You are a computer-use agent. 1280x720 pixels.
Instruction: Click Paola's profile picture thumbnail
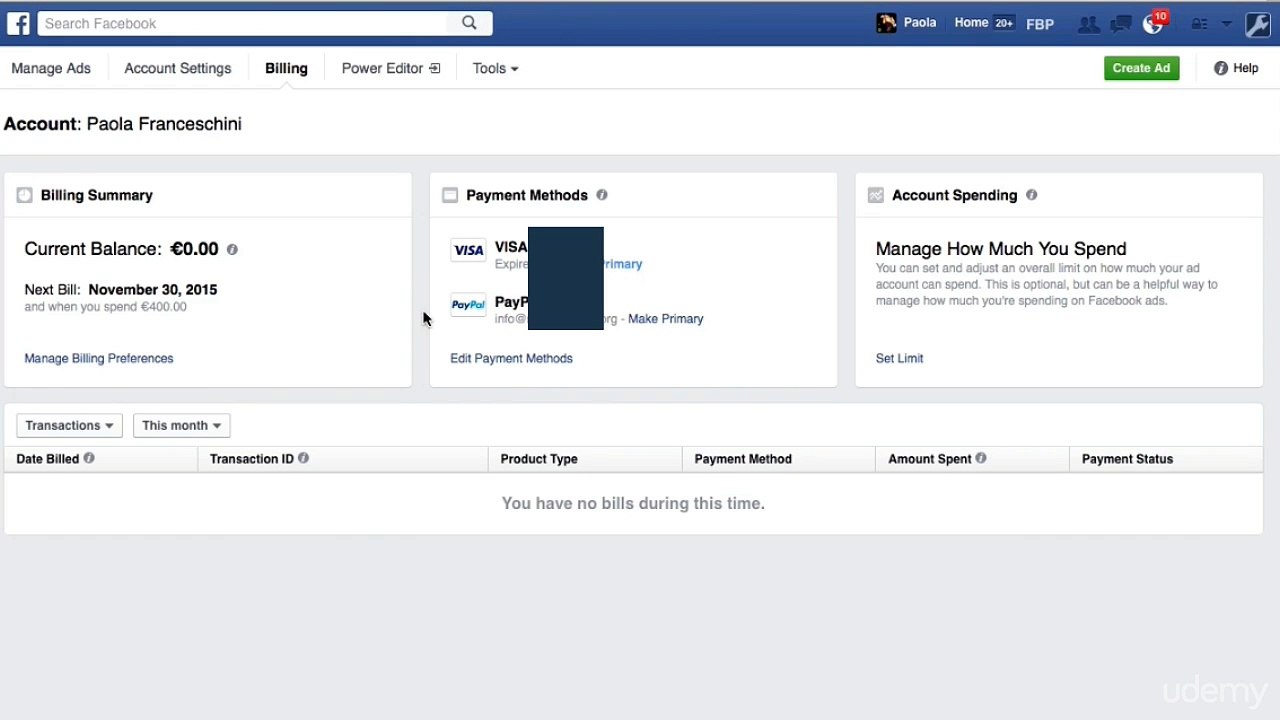click(x=886, y=23)
